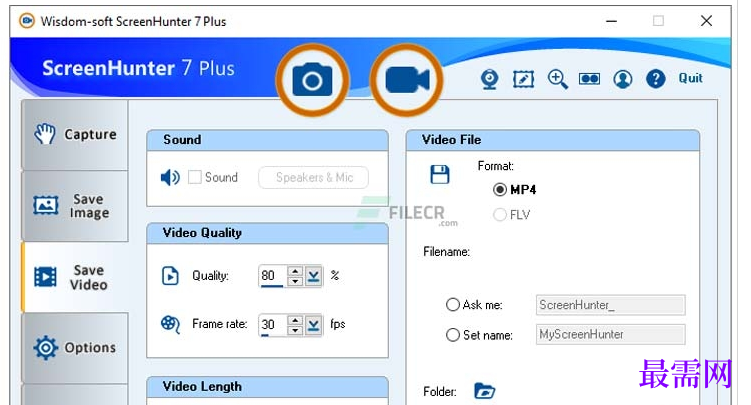
Task: Open the webcam tool icon
Action: point(489,79)
